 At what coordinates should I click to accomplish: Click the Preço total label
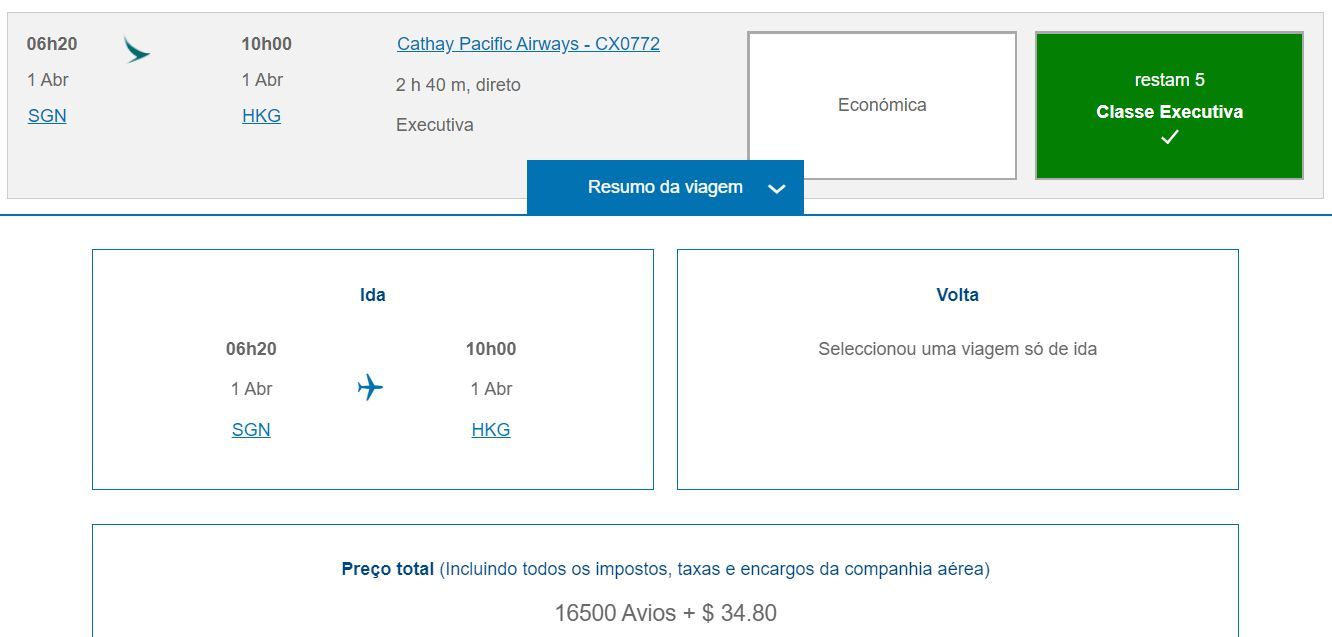tap(387, 569)
